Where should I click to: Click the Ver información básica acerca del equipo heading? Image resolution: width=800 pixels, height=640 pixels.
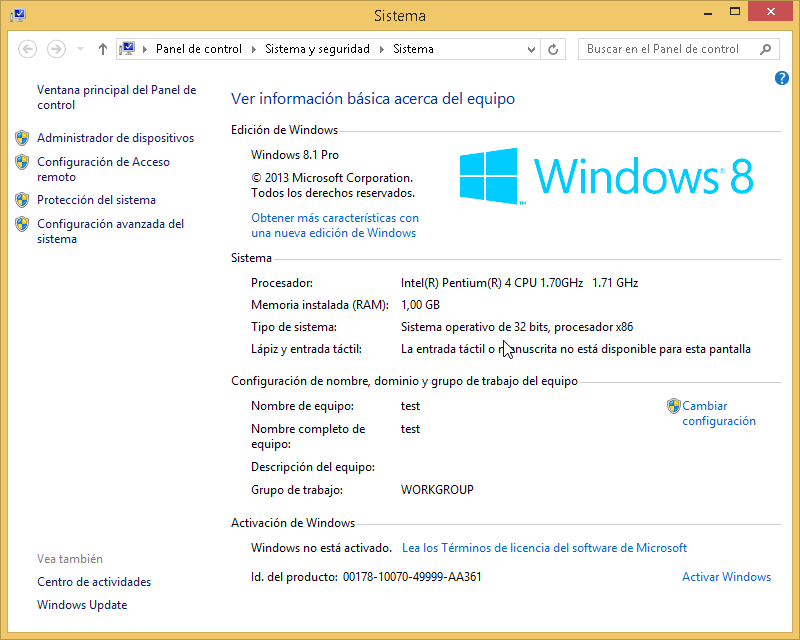(x=373, y=99)
